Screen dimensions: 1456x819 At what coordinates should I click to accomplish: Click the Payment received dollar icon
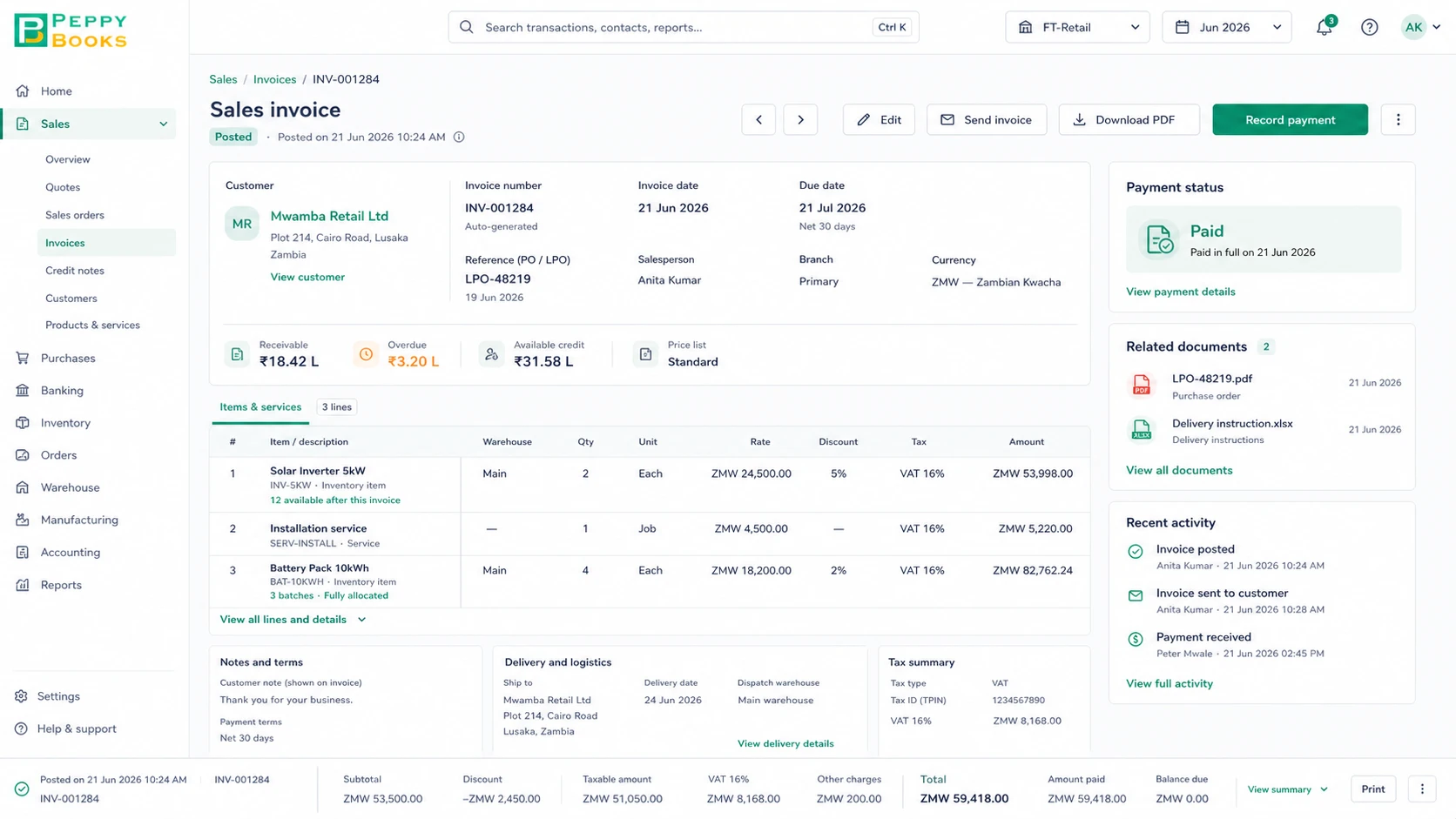tap(1136, 640)
